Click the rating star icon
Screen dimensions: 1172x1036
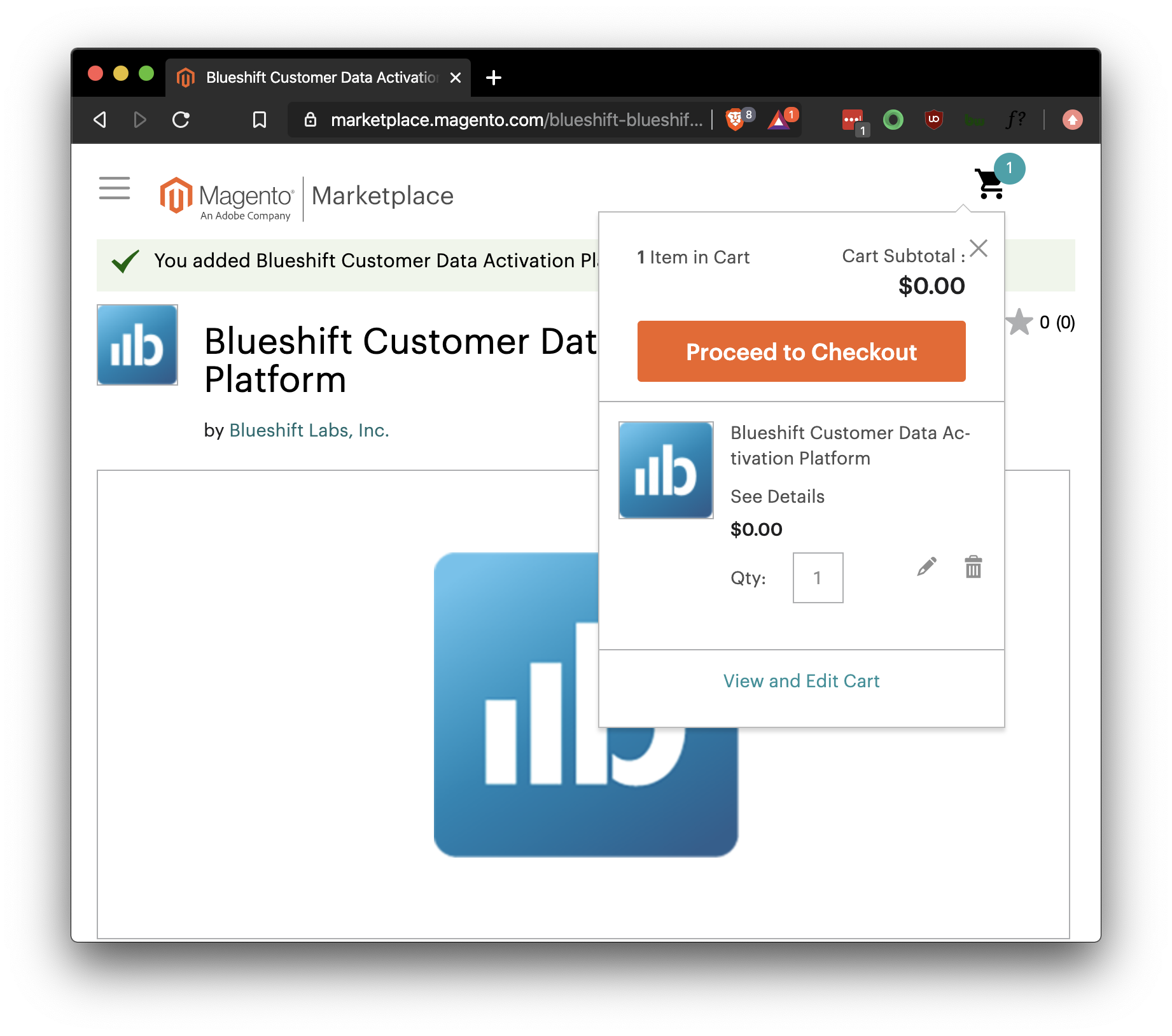click(x=1019, y=322)
